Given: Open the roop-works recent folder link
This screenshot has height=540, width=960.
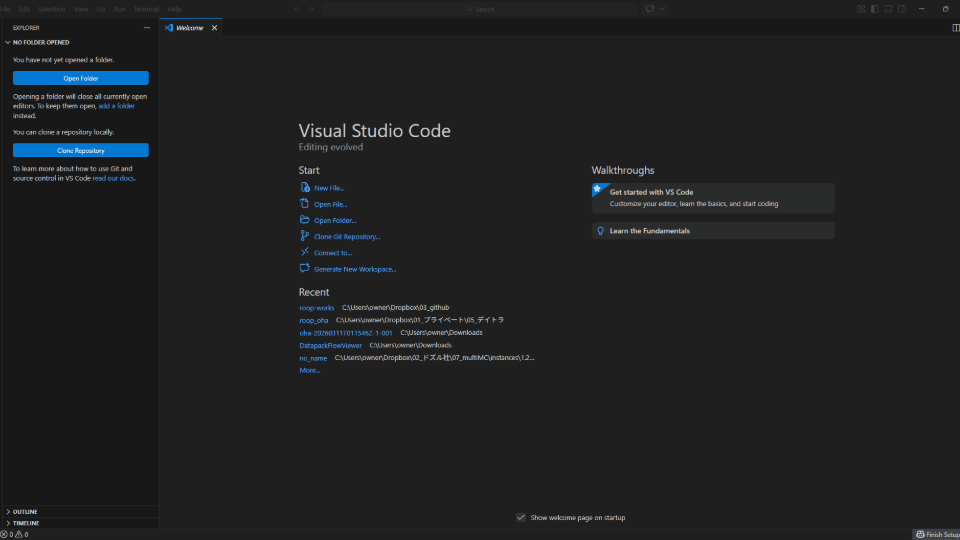Looking at the screenshot, I should 317,308.
